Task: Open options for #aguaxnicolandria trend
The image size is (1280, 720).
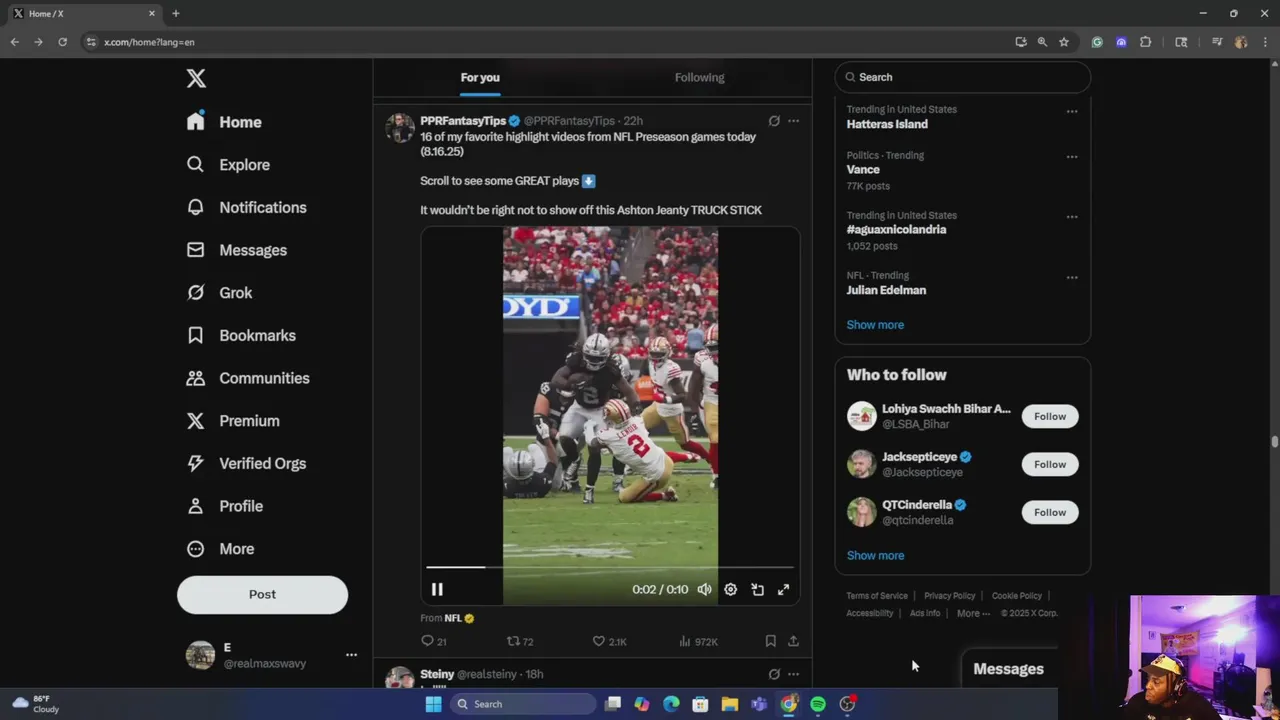Action: (1072, 217)
